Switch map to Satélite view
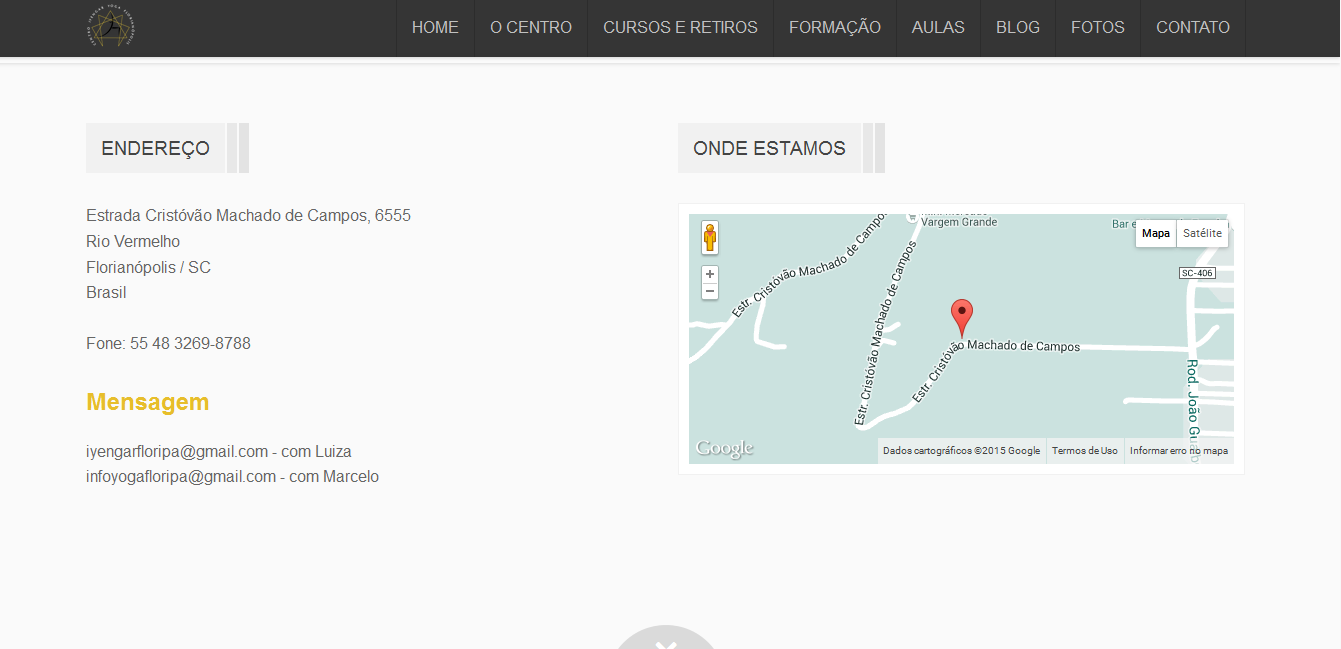Screen dimensions: 1341x649 (1202, 233)
